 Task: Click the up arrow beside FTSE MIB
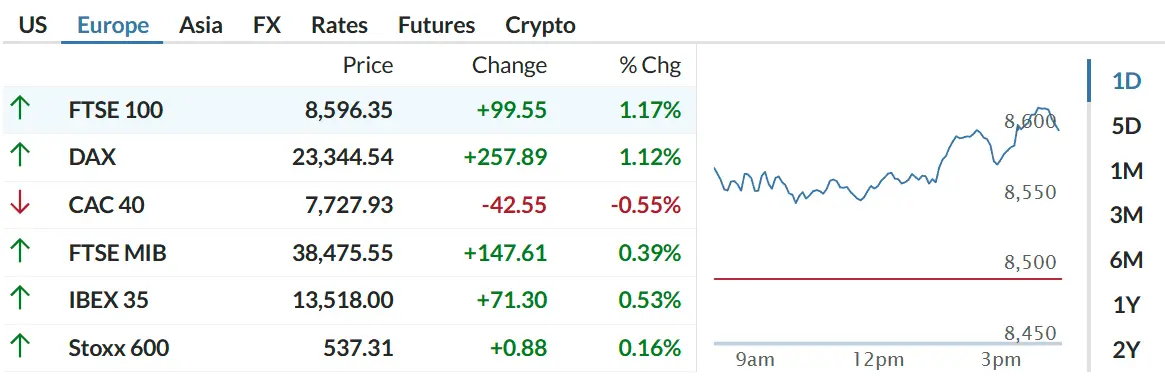(19, 253)
